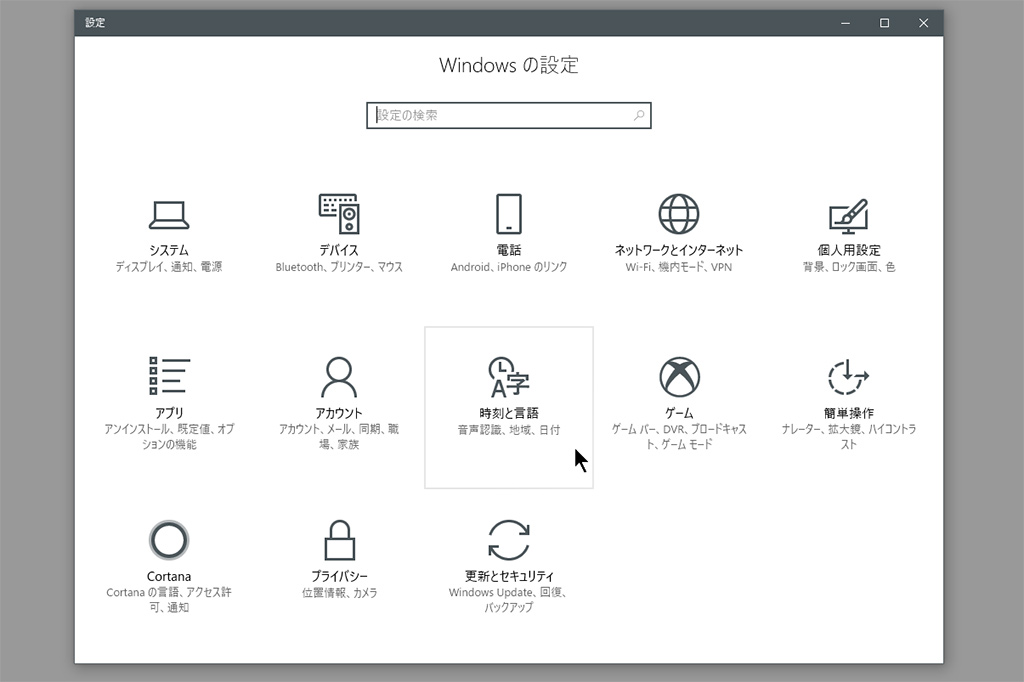Click the '位置情報、カメラ' description
The height and width of the screenshot is (682, 1024).
pyautogui.click(x=339, y=593)
